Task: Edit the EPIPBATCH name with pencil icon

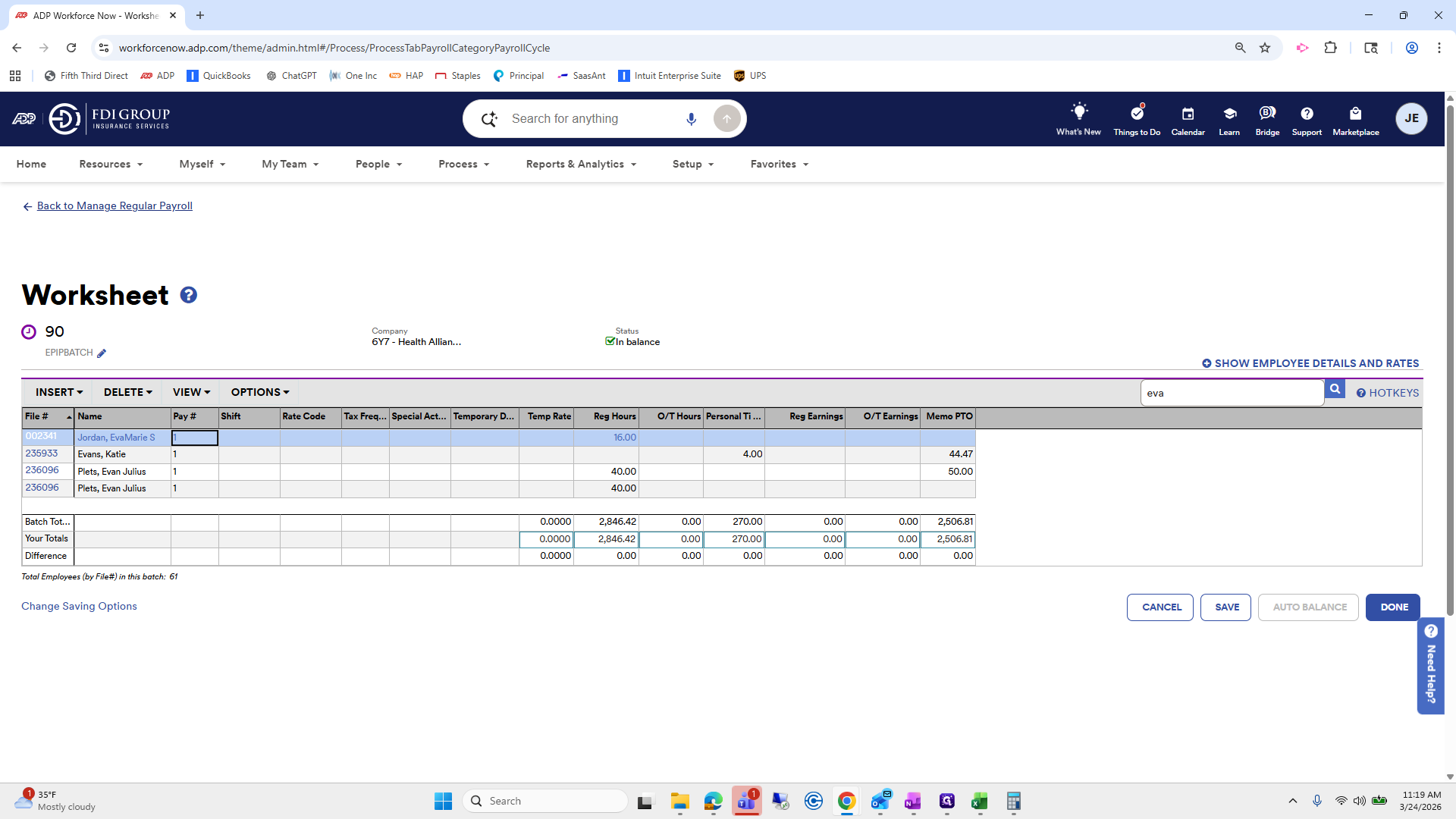Action: (x=102, y=353)
